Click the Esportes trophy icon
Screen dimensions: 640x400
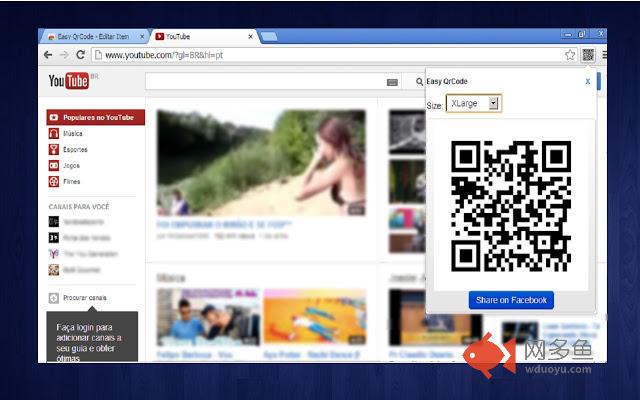point(53,149)
